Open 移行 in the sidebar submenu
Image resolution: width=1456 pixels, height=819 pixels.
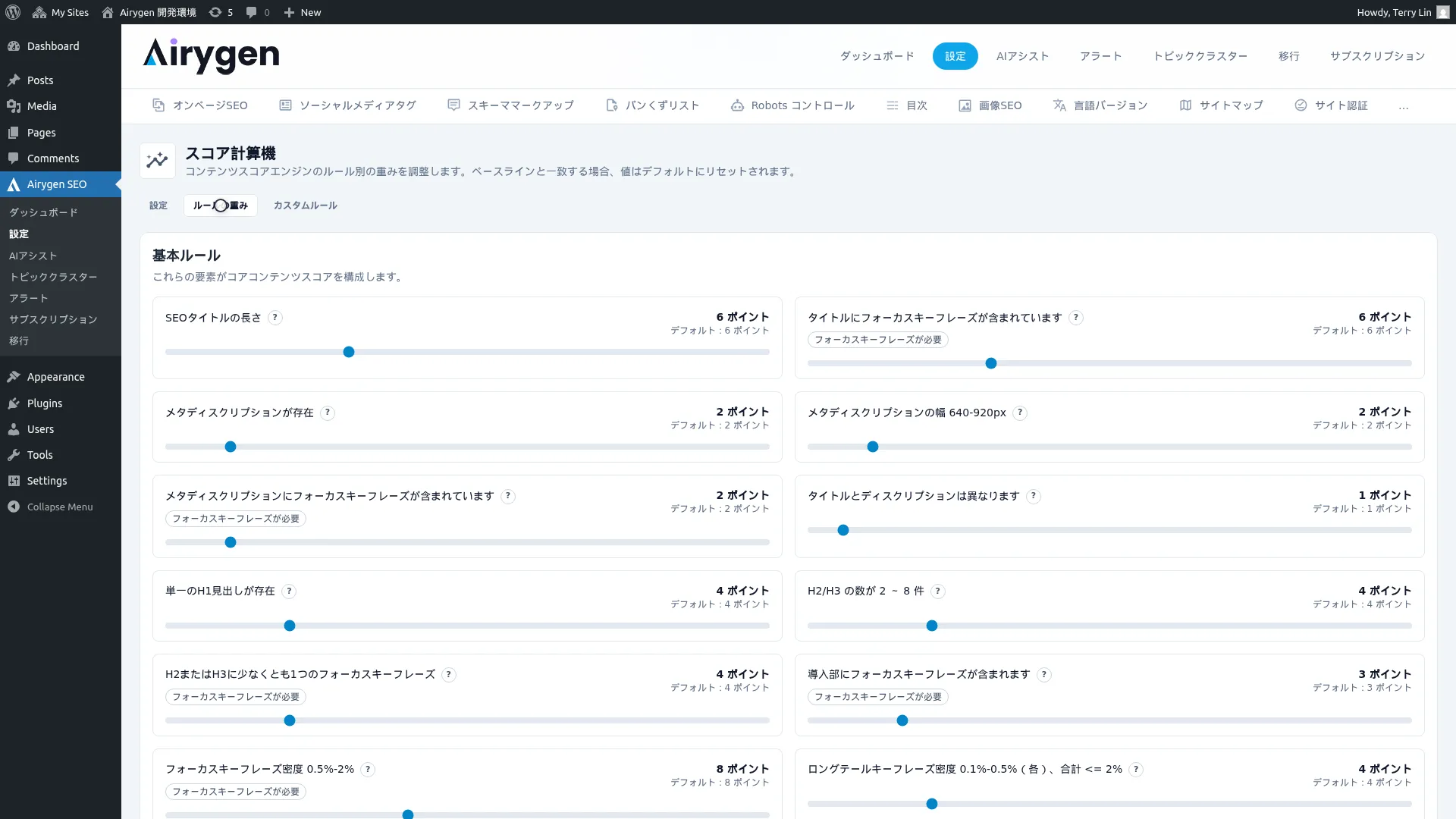tap(19, 341)
